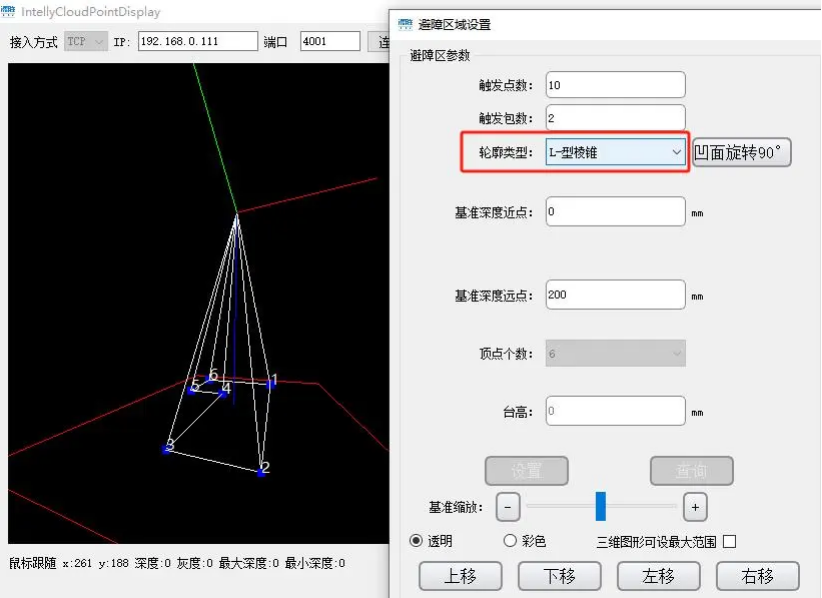Click vertex 4 in the 3D view
The image size is (822, 598).
tap(223, 393)
